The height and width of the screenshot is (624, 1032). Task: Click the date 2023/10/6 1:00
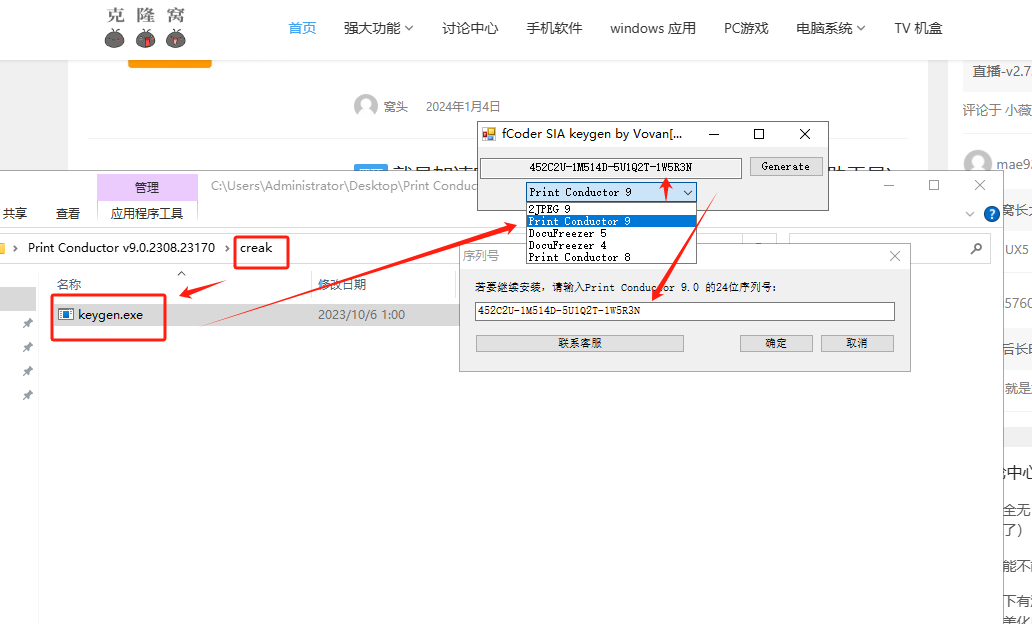(361, 315)
